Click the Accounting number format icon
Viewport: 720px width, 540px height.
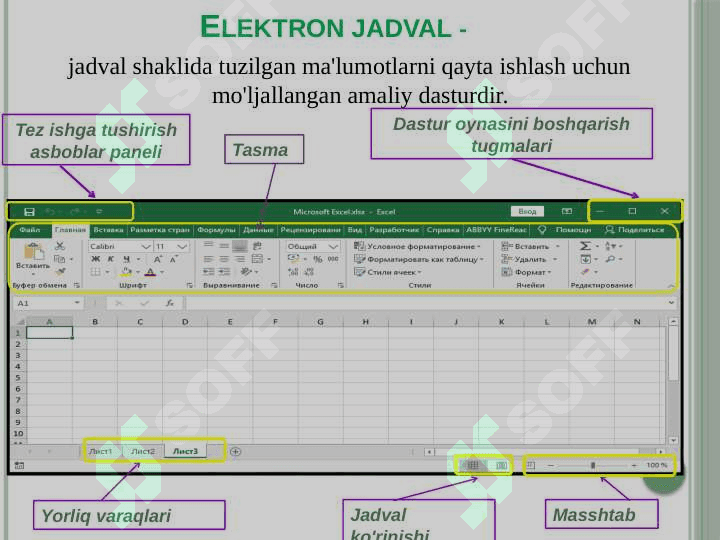[294, 259]
